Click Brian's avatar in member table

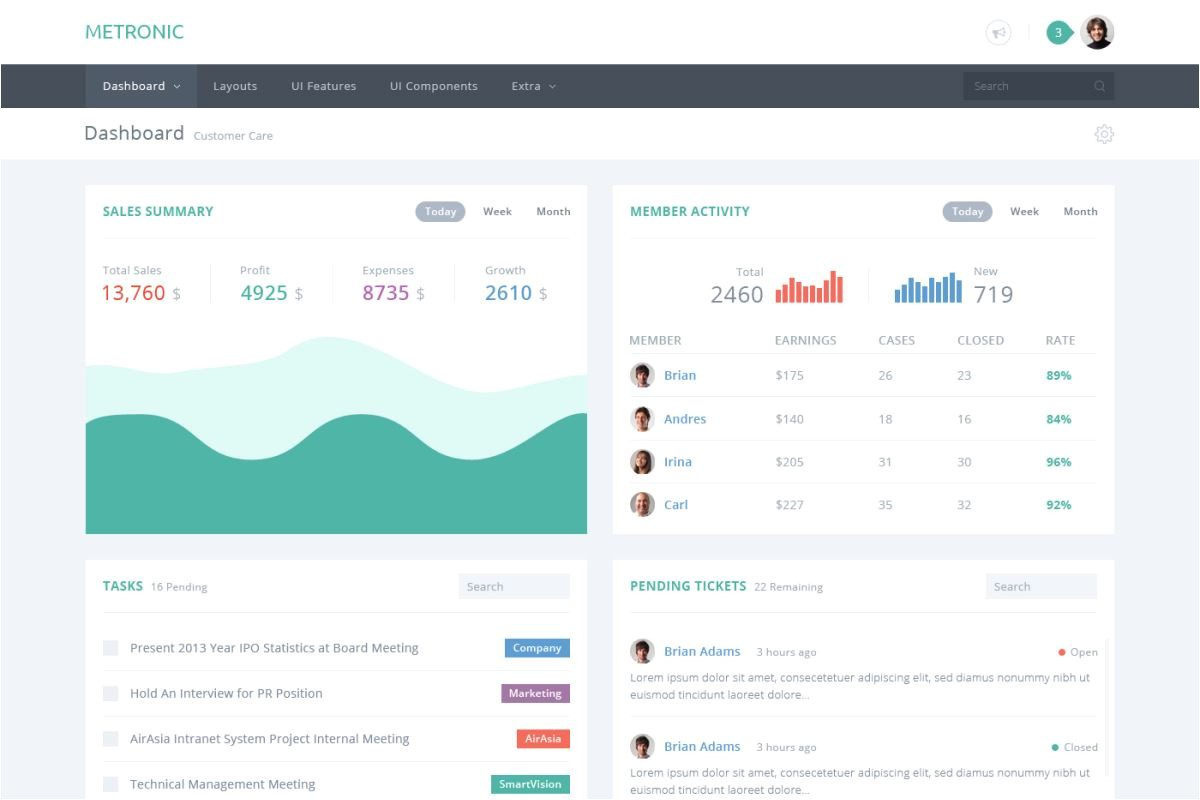[642, 375]
